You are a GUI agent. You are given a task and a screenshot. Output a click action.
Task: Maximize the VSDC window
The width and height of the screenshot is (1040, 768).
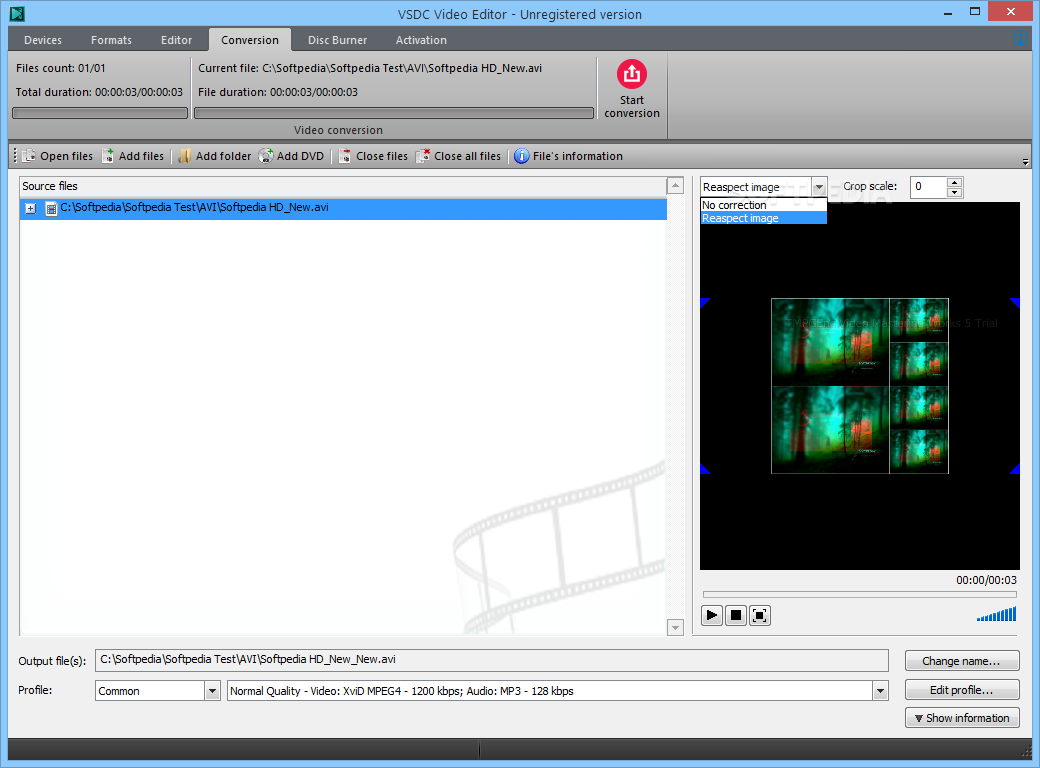tap(974, 11)
